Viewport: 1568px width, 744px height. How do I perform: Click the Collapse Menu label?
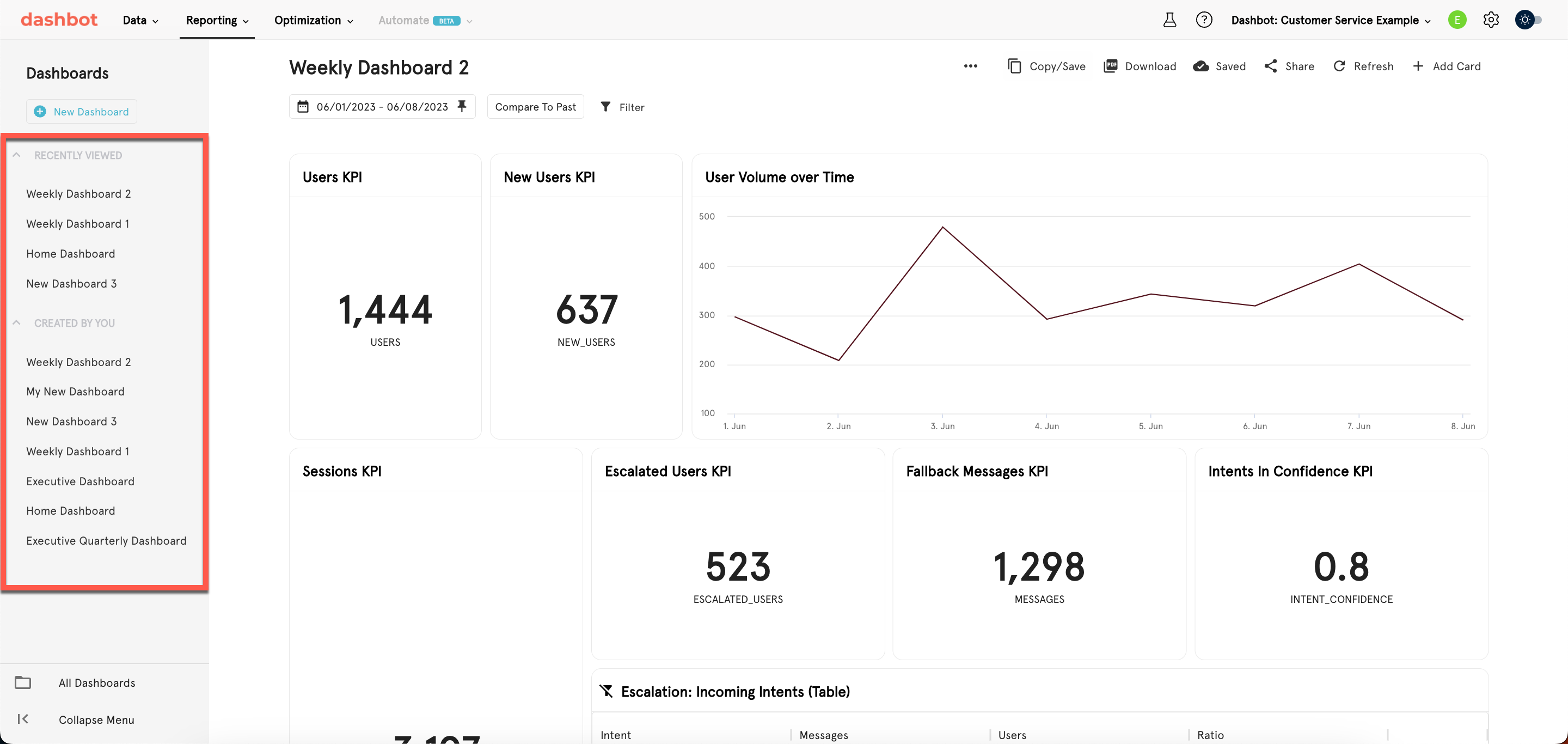point(96,719)
